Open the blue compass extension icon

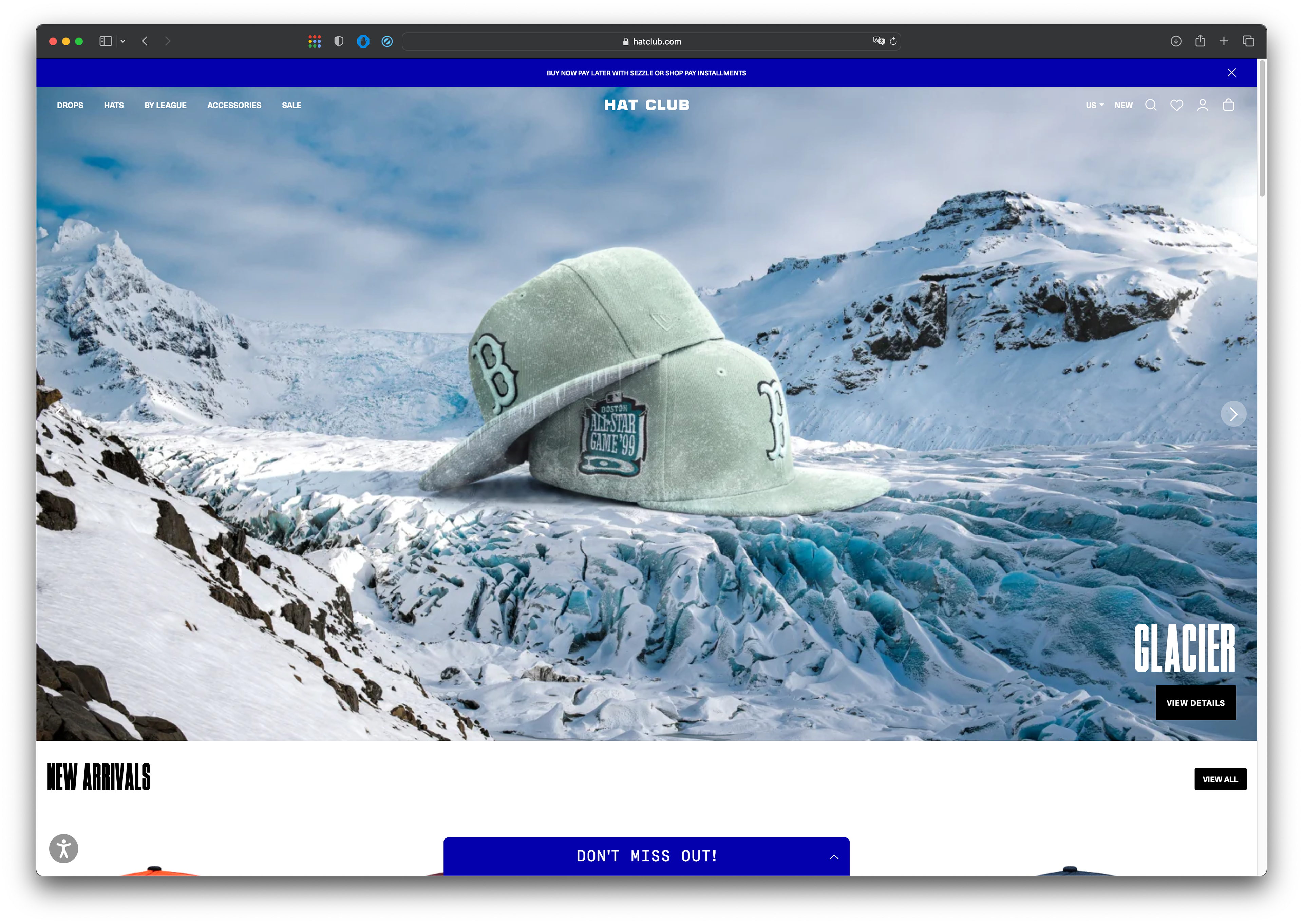[x=387, y=41]
